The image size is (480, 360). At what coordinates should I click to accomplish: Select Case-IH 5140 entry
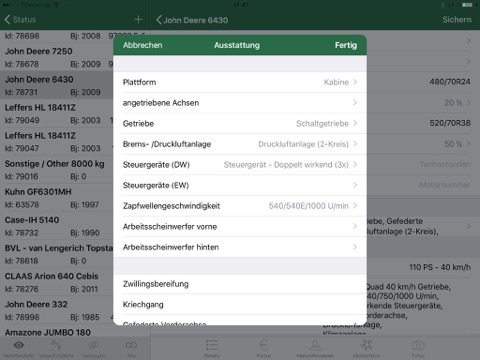click(57, 226)
